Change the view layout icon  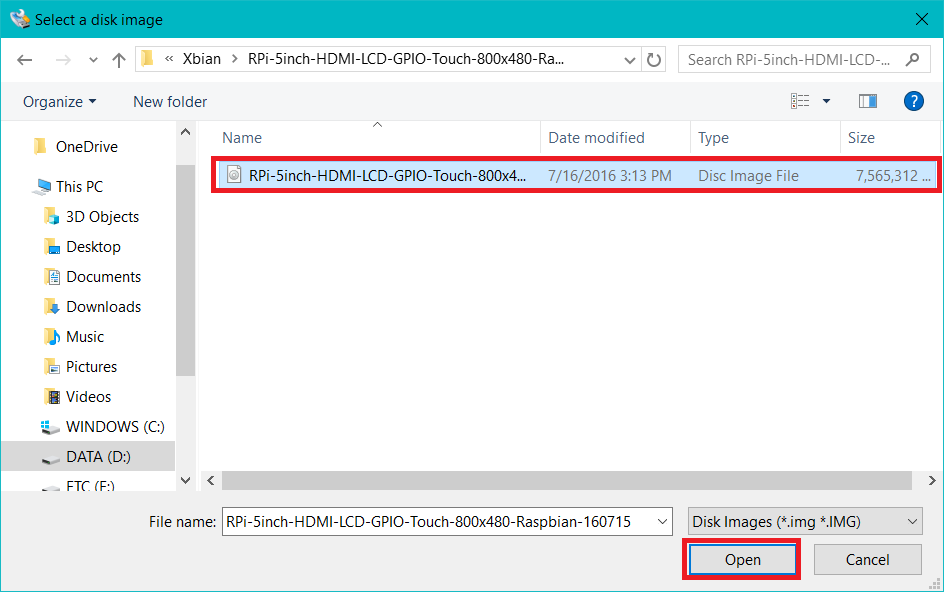[800, 101]
